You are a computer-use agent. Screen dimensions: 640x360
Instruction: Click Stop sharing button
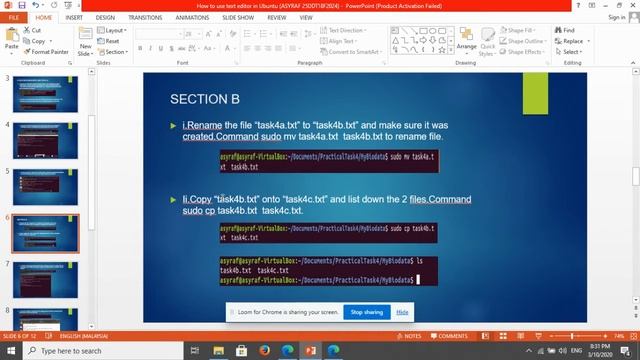pos(367,312)
